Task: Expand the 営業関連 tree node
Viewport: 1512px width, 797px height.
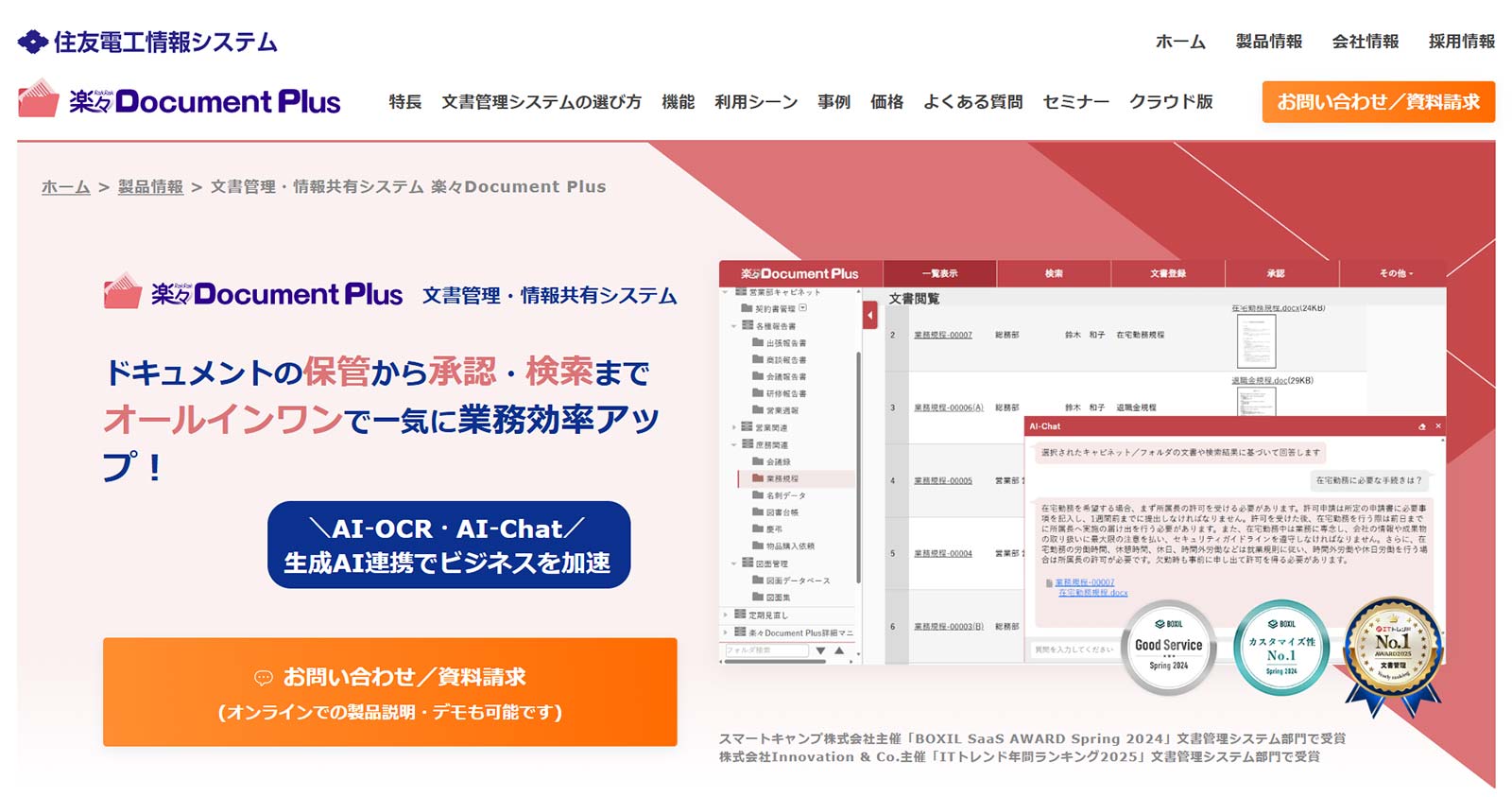Action: click(734, 427)
